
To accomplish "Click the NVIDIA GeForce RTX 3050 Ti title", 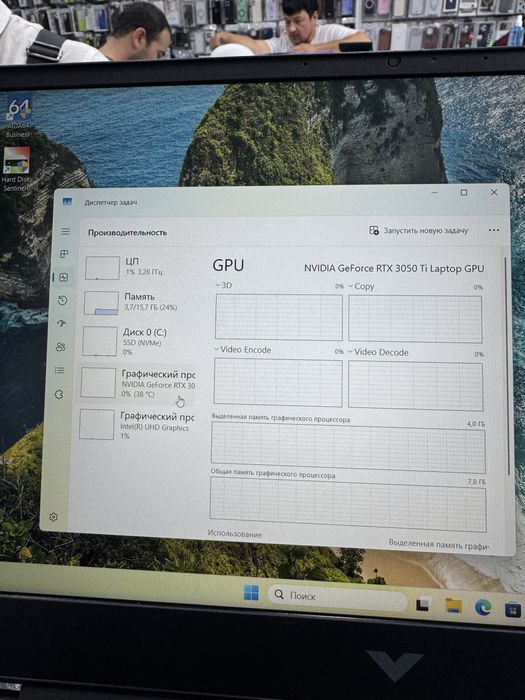I will tap(394, 268).
